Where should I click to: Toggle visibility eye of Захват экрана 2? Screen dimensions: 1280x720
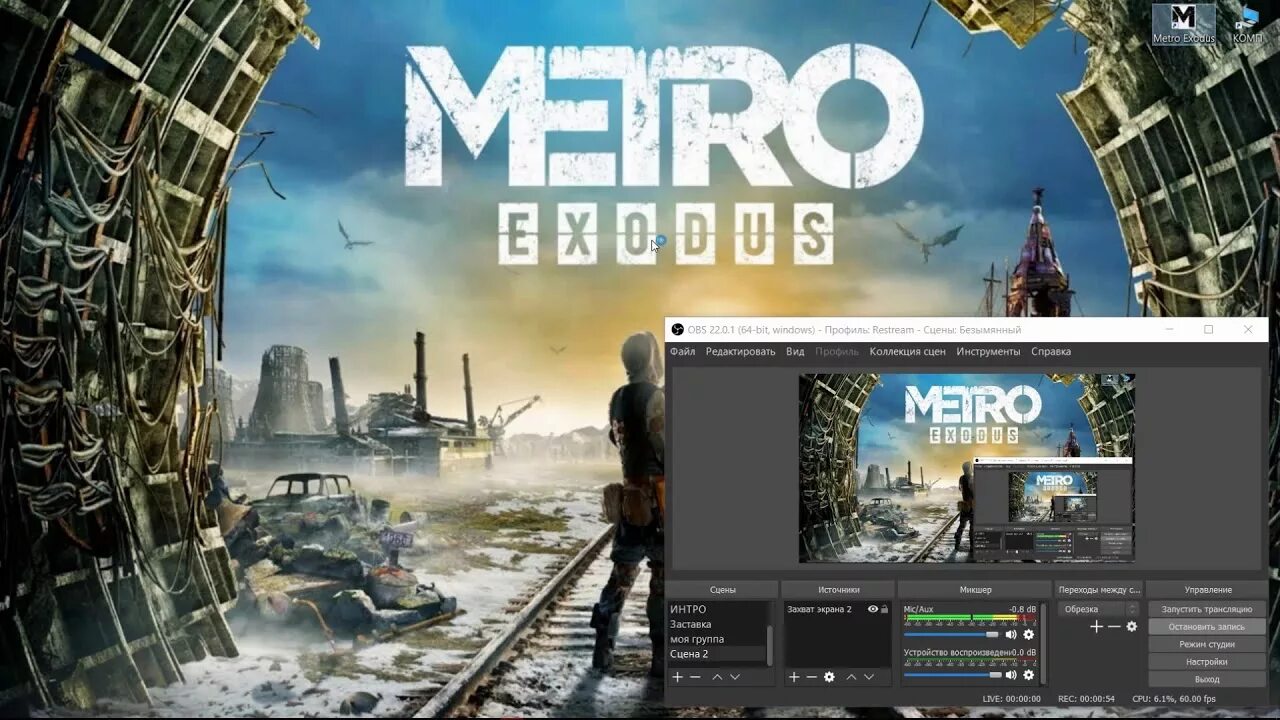[x=873, y=609]
